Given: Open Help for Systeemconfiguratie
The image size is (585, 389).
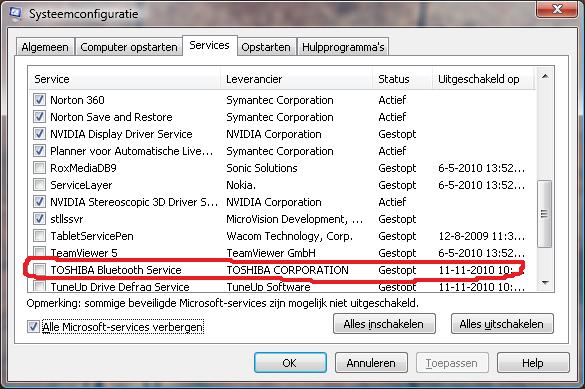Looking at the screenshot, I should [x=533, y=363].
